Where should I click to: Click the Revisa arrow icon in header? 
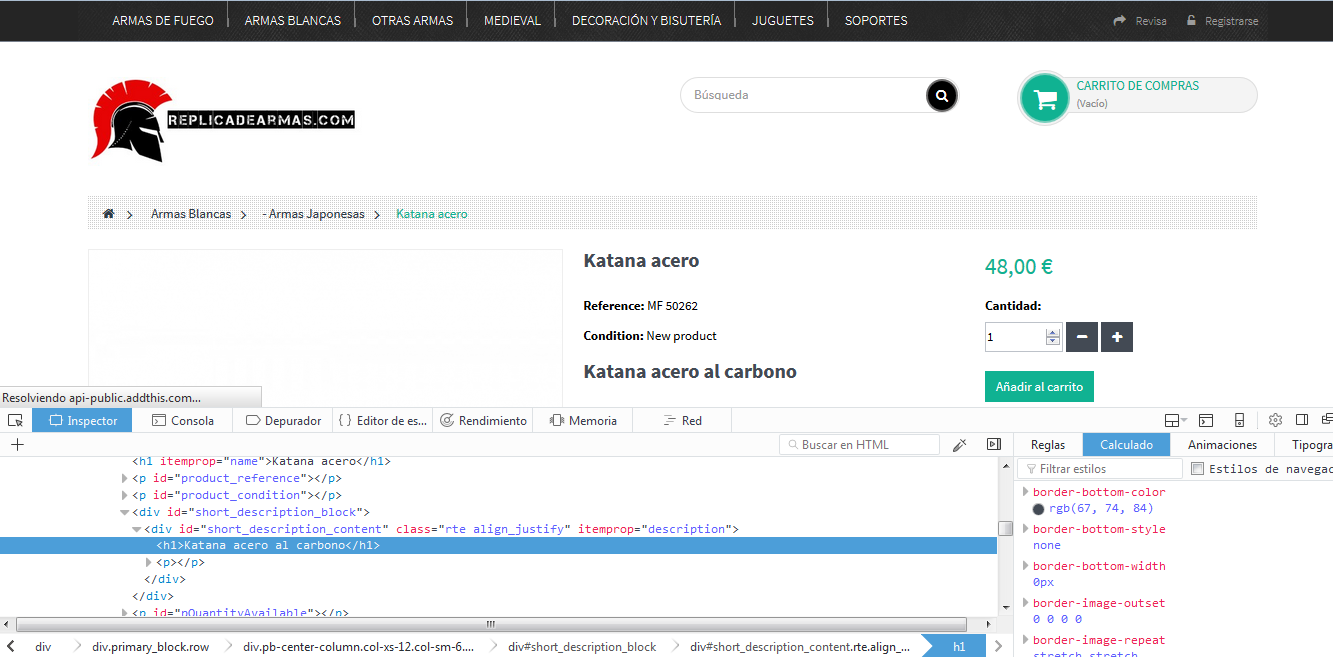tap(1119, 21)
